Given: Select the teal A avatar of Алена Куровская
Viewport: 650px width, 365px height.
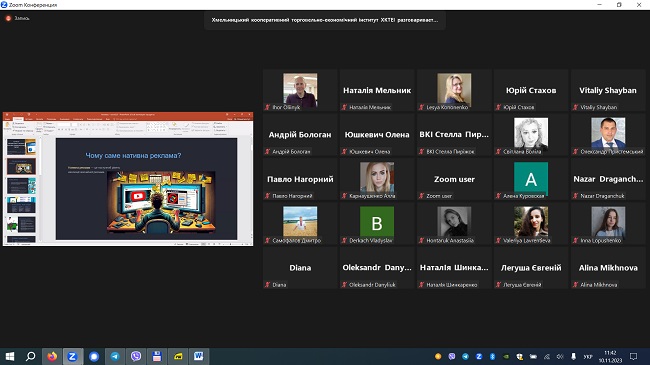Looking at the screenshot, I should tap(531, 178).
